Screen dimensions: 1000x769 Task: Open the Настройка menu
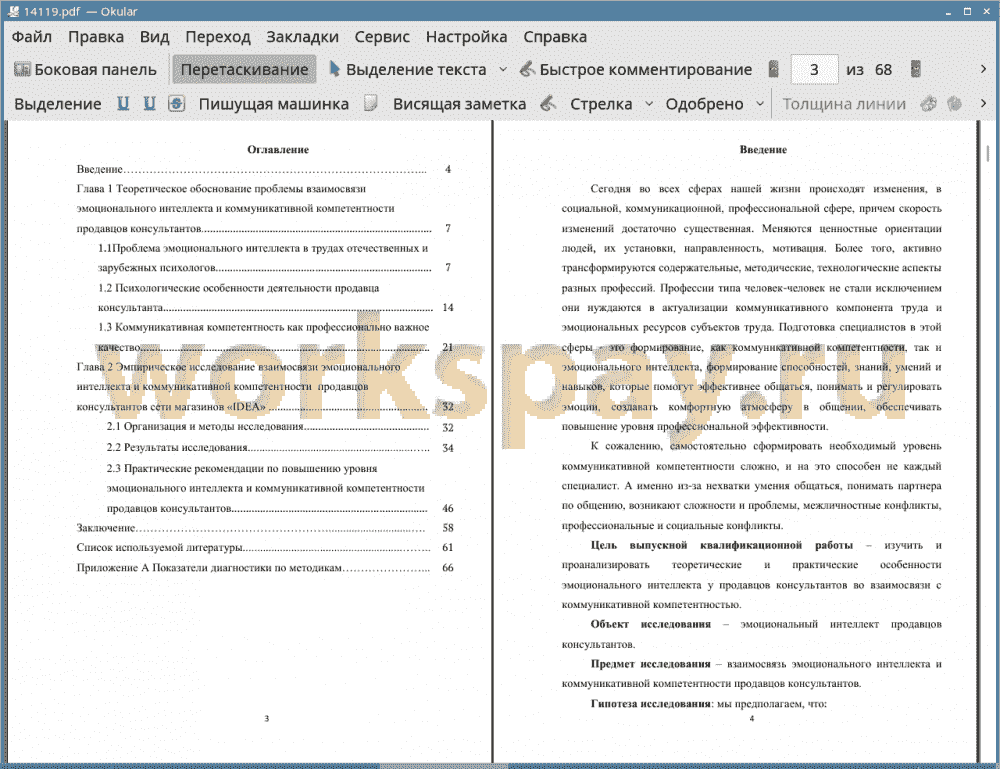coord(466,37)
